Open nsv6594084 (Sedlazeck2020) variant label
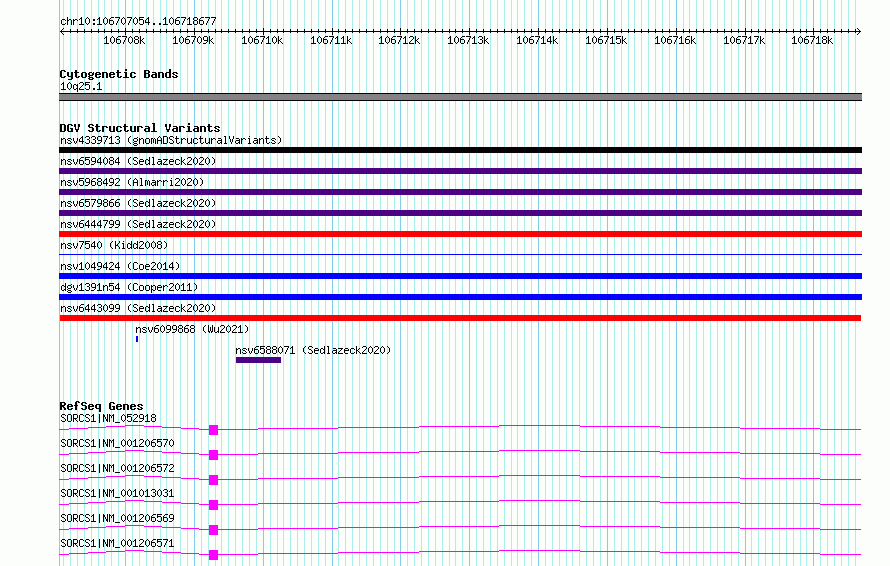Viewport: 890px width, 566px height. click(138, 161)
